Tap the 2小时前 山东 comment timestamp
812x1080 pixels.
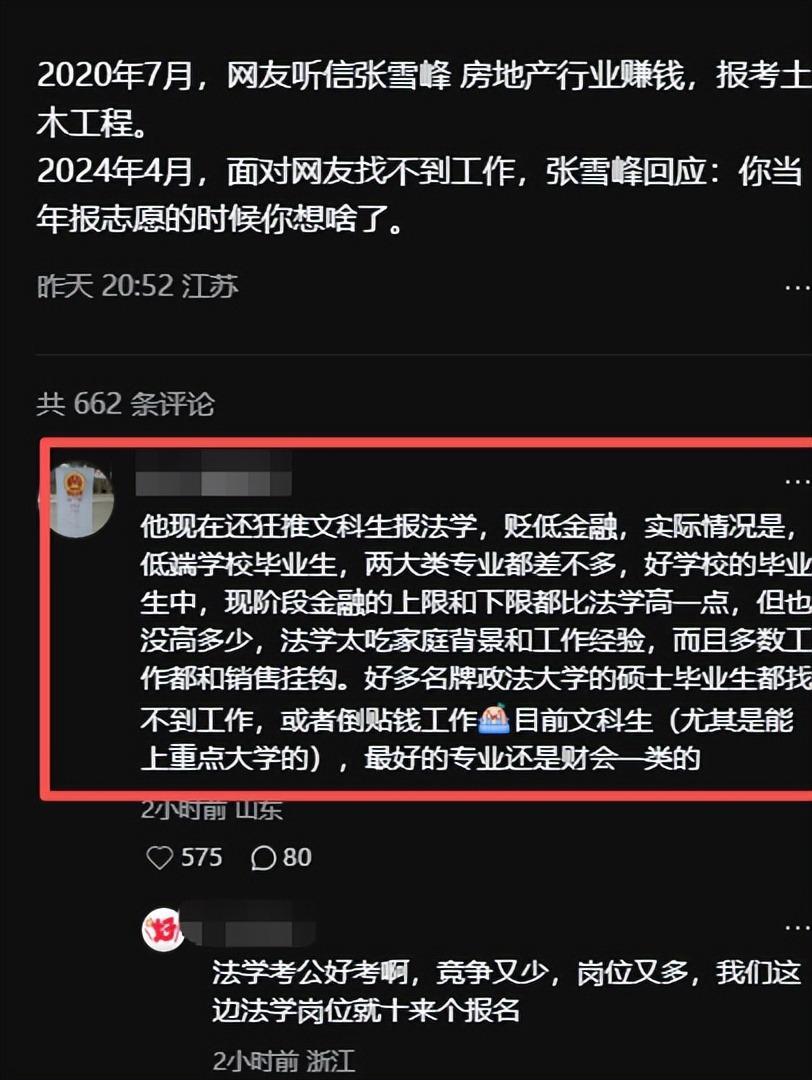[x=211, y=810]
